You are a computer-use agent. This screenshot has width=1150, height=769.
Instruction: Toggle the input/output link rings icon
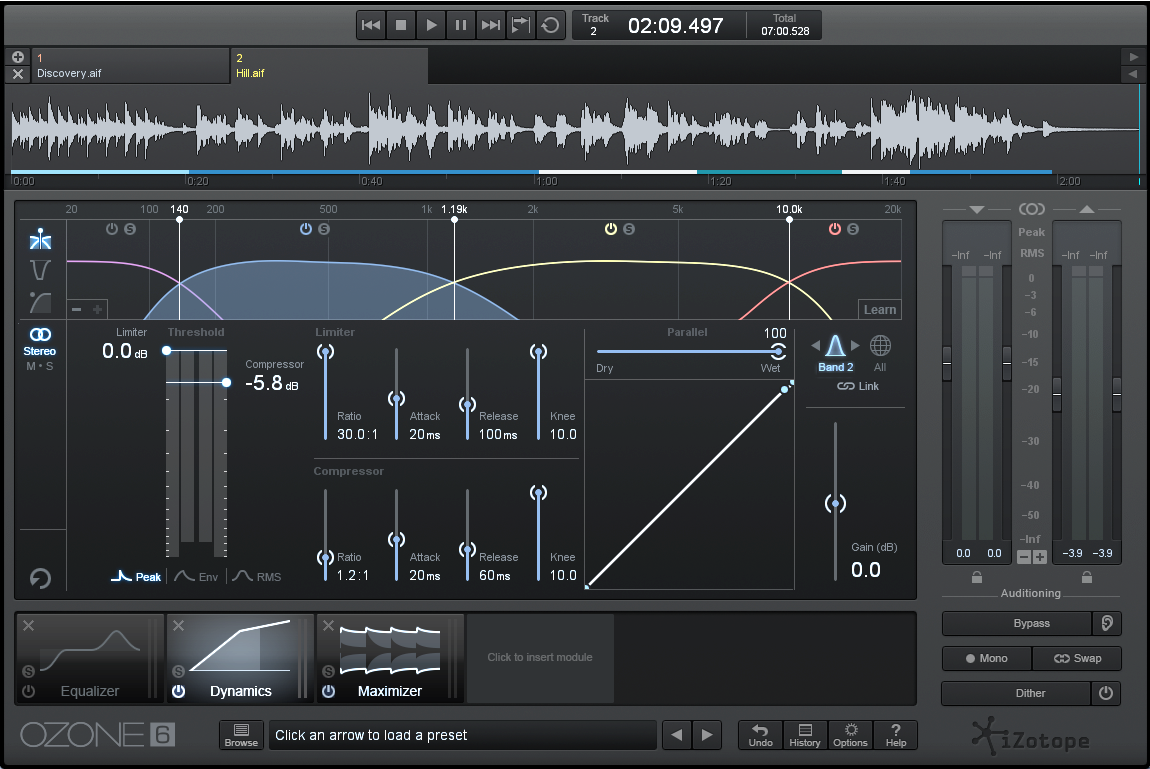tap(1031, 210)
